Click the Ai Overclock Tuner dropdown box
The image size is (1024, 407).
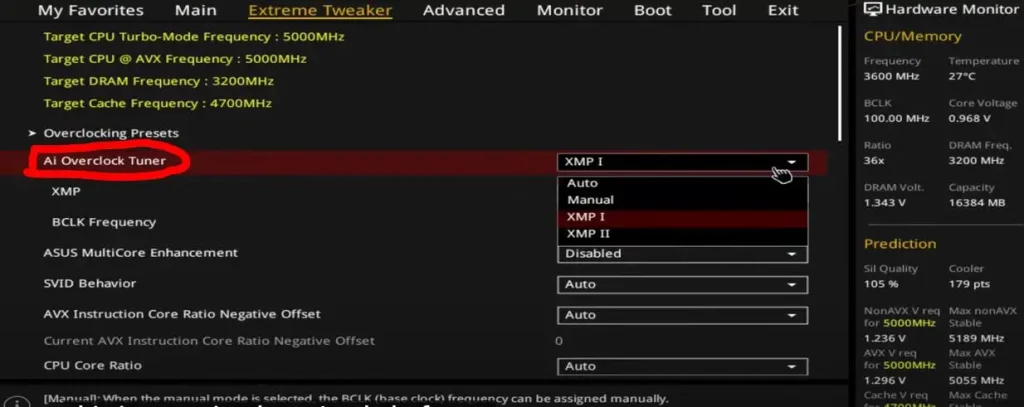coord(682,162)
